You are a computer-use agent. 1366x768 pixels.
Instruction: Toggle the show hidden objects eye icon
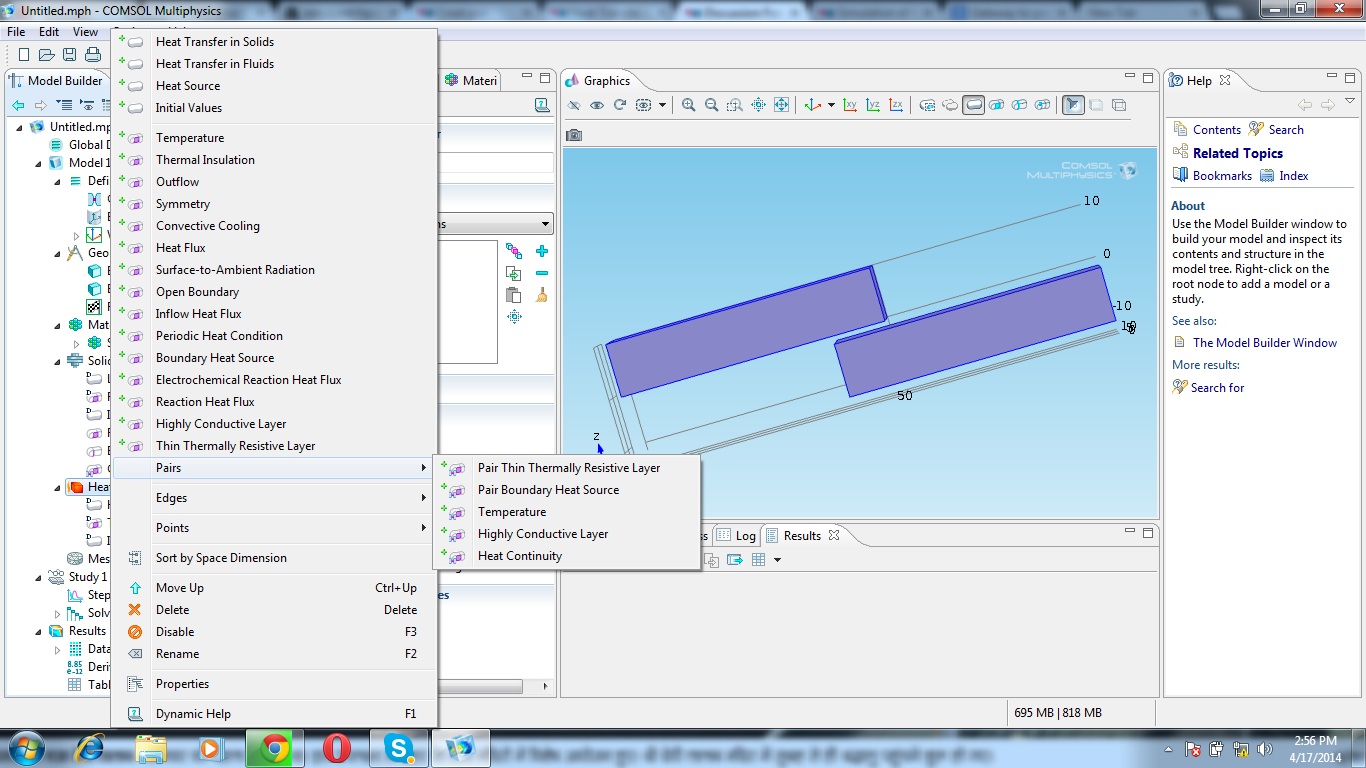coord(597,105)
